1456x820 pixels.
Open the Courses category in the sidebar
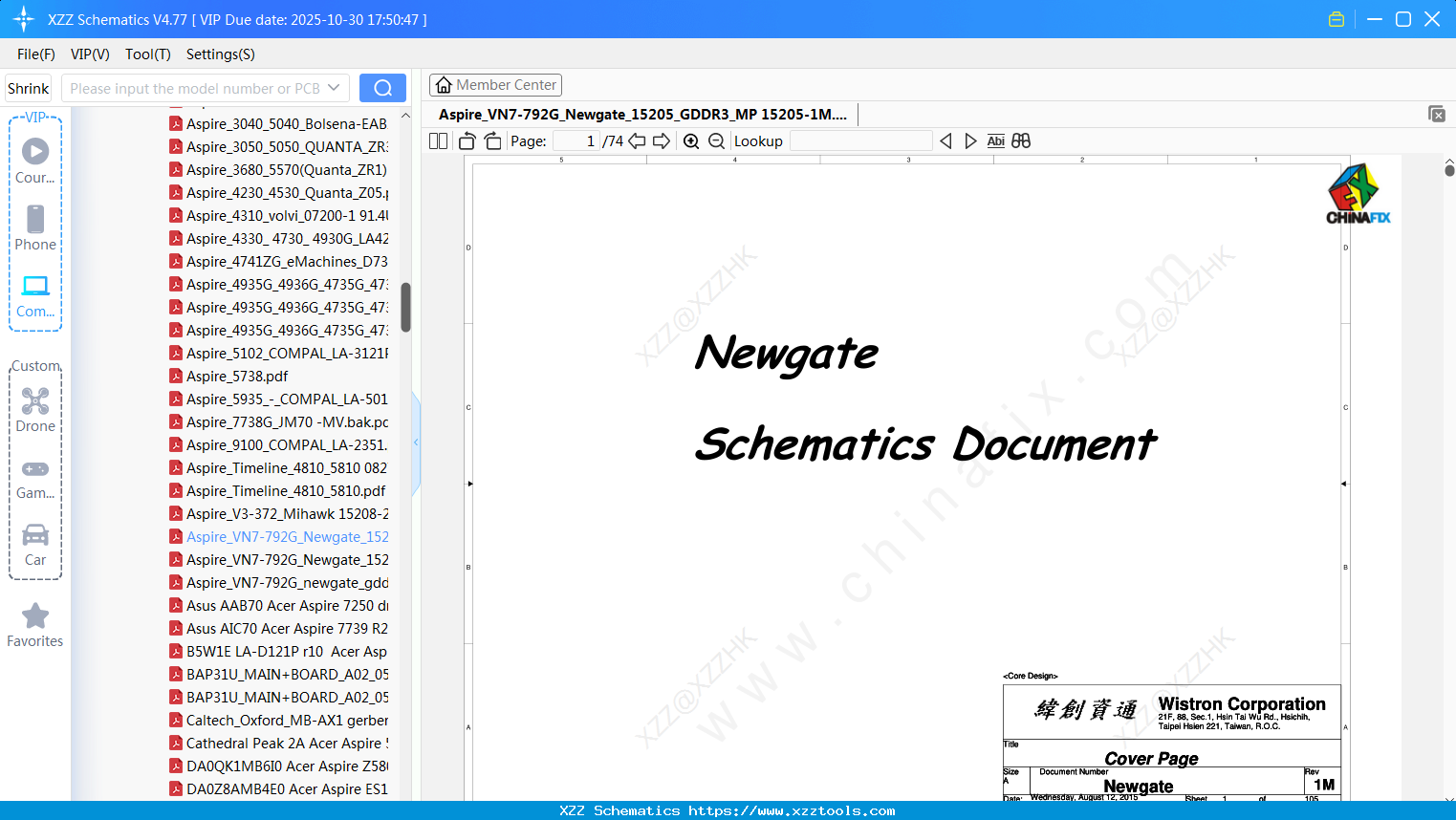(x=35, y=161)
